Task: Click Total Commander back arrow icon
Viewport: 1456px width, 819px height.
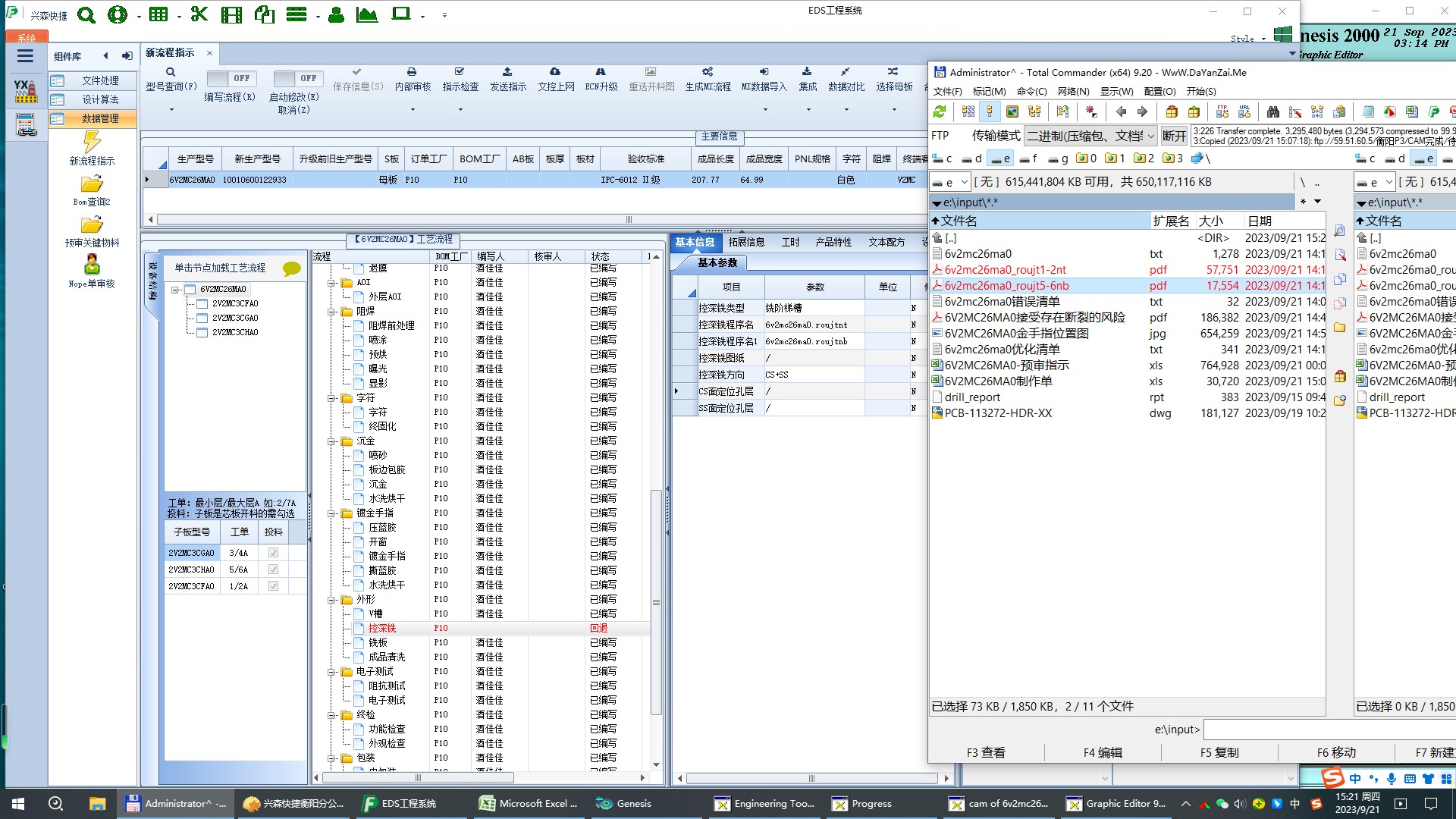Action: click(1121, 111)
